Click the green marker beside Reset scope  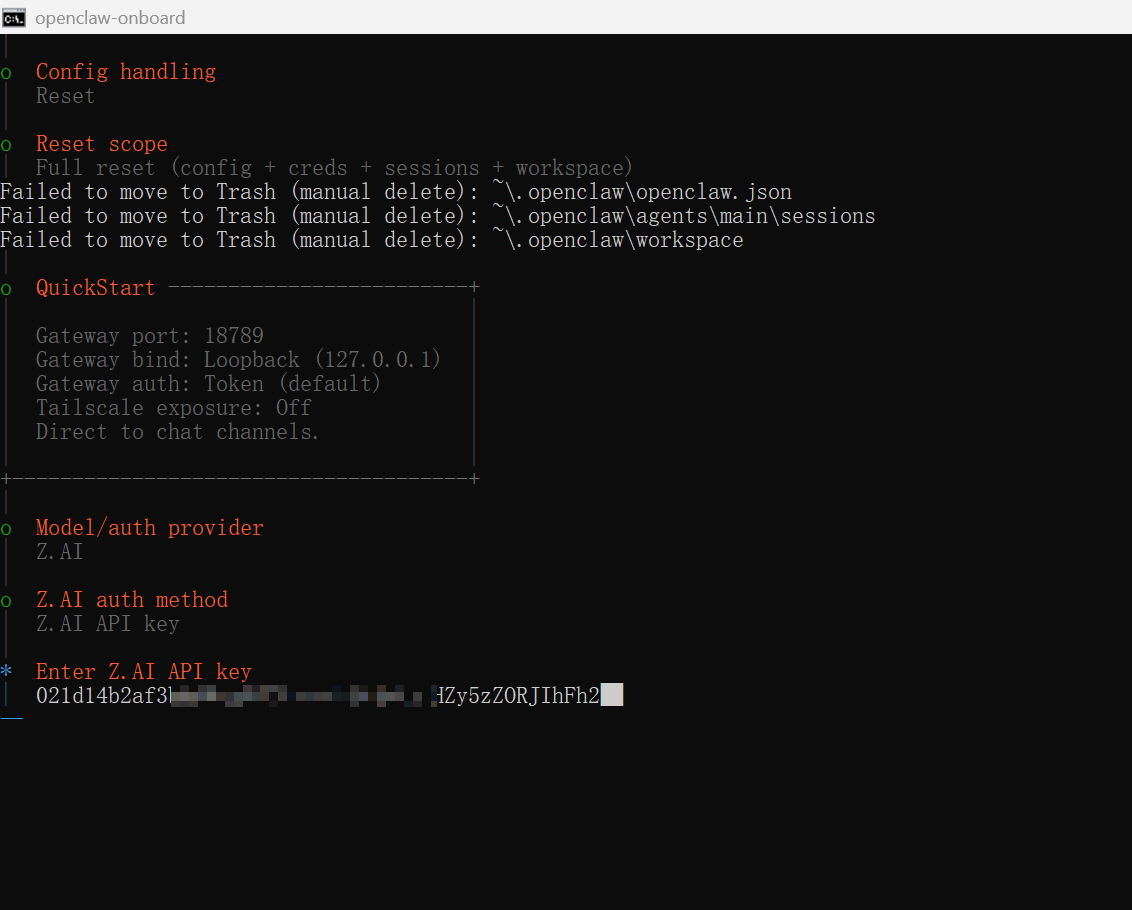point(6,145)
